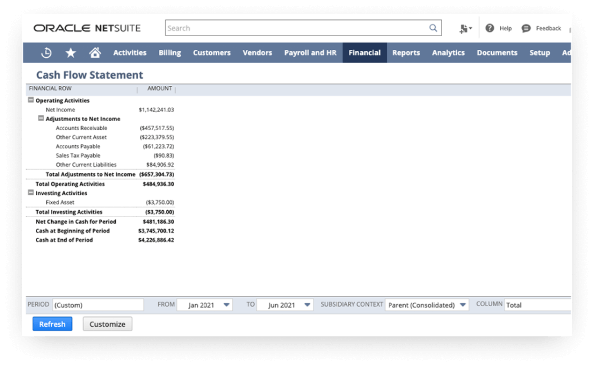Click the Financial Row column header
Screen dimensions: 594x367
coord(50,88)
